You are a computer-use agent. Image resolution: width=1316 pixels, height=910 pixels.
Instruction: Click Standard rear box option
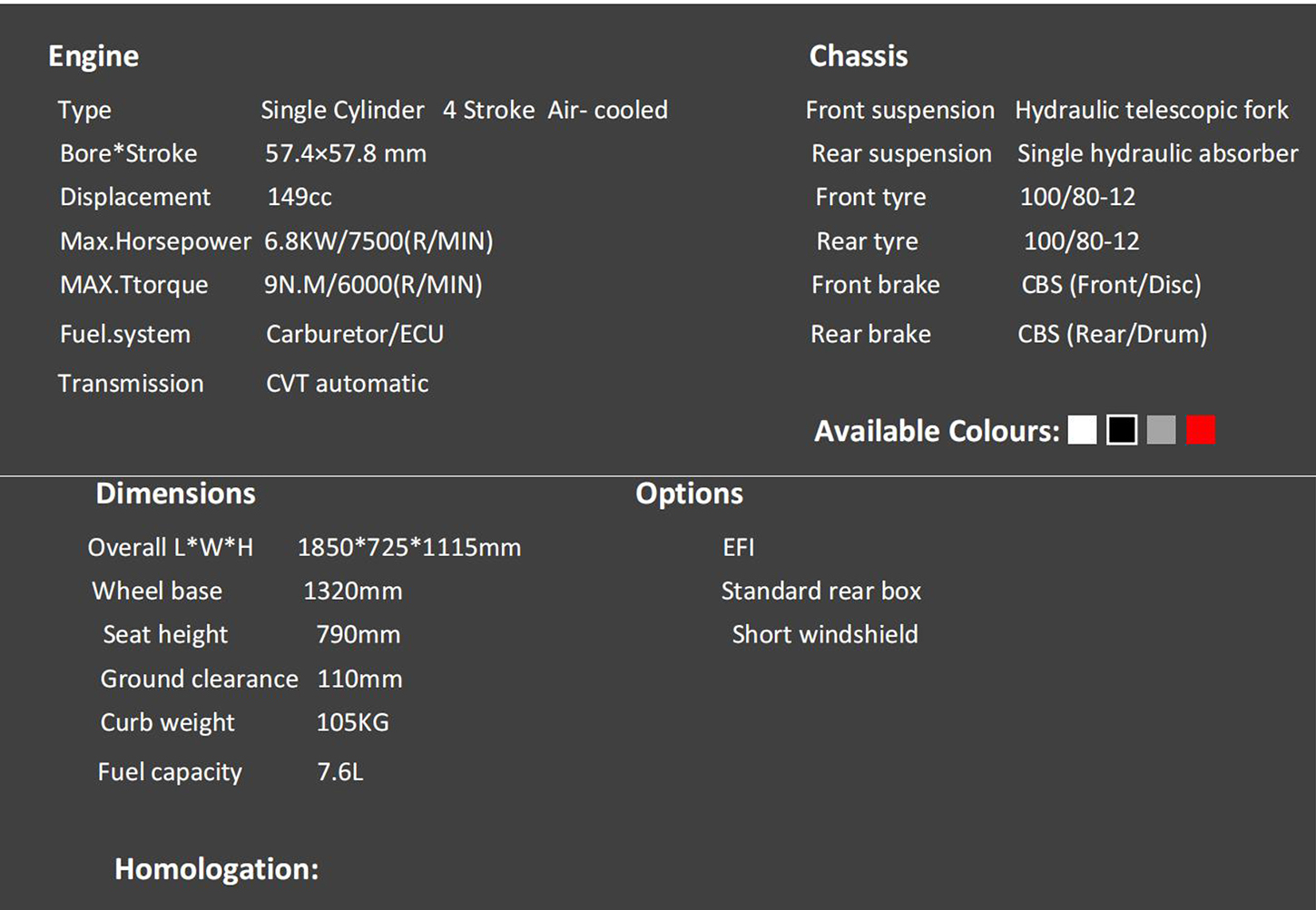pyautogui.click(x=820, y=591)
